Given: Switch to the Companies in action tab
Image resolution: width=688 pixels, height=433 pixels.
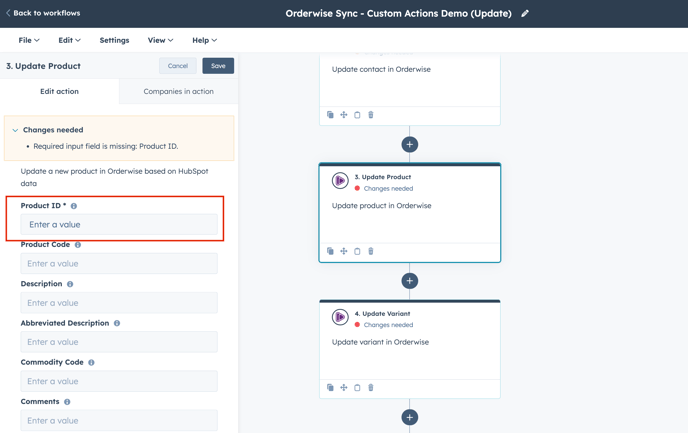Looking at the screenshot, I should [x=179, y=91].
